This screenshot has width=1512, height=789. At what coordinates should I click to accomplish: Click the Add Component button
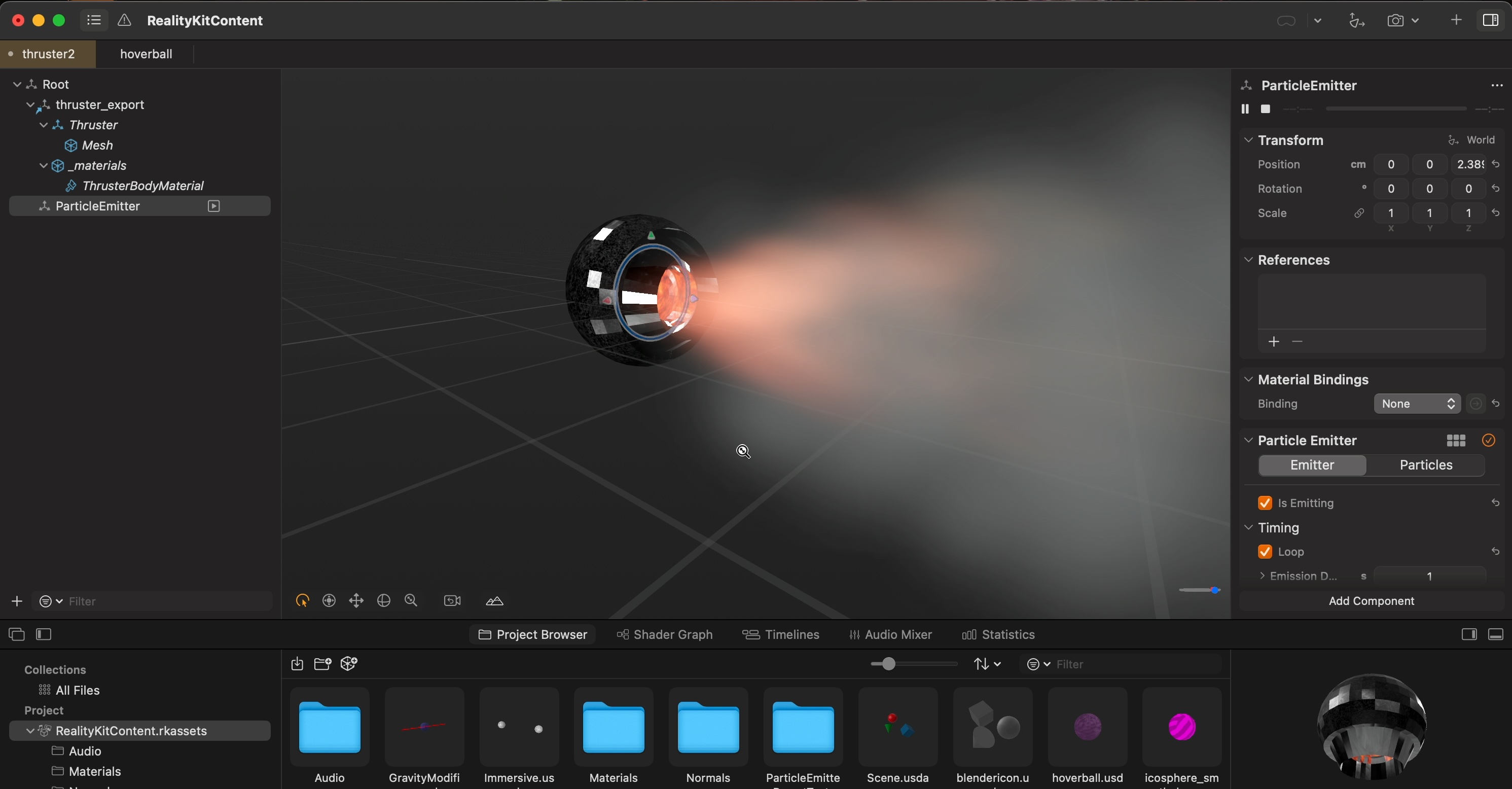coord(1371,600)
